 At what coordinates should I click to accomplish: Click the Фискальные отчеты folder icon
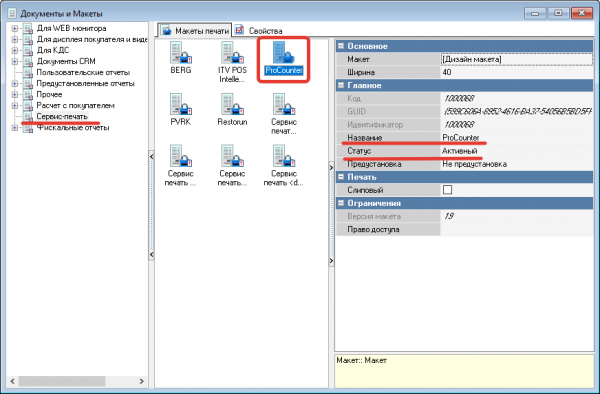click(x=28, y=128)
